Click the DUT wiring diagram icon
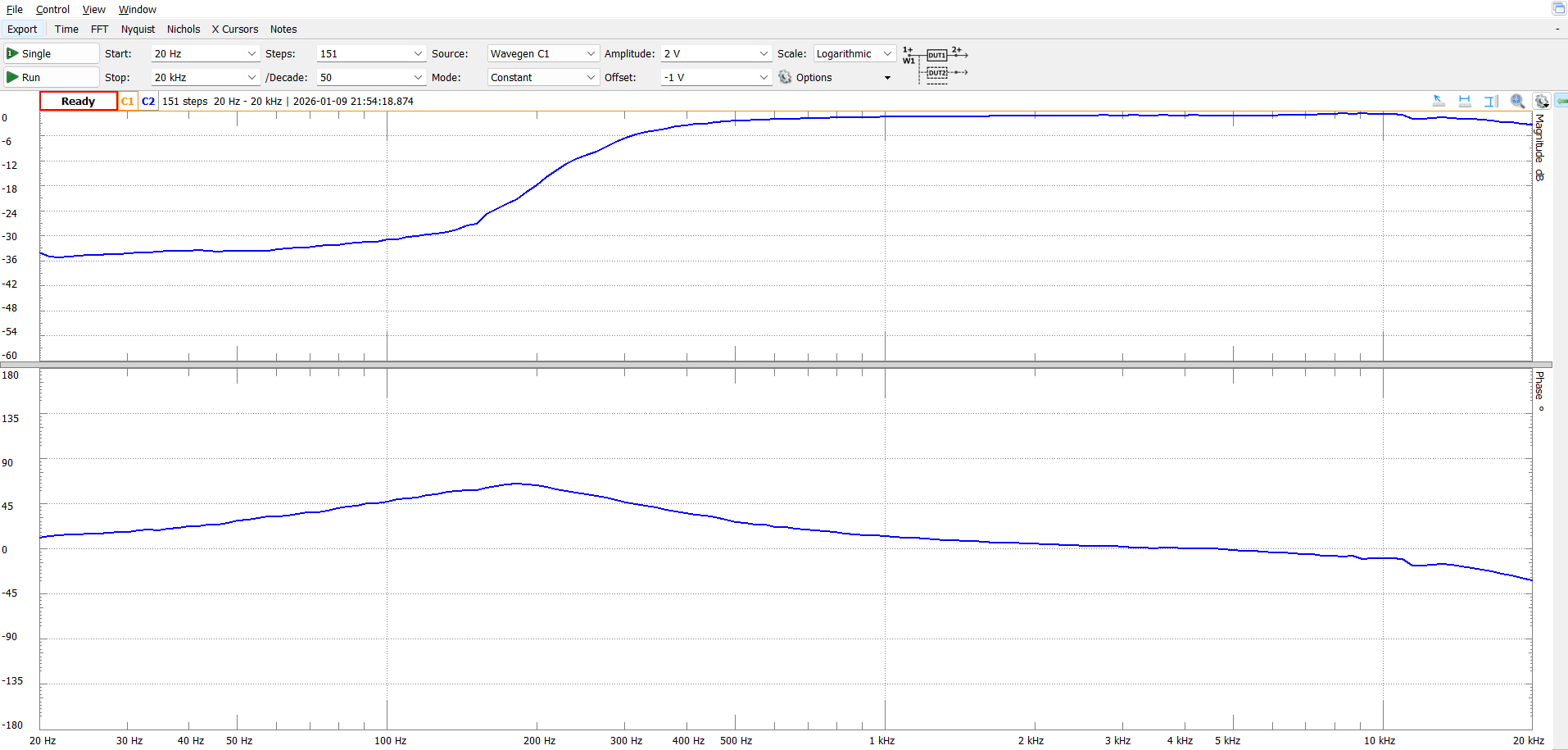Screen dimensions: 1568x750 [936, 64]
